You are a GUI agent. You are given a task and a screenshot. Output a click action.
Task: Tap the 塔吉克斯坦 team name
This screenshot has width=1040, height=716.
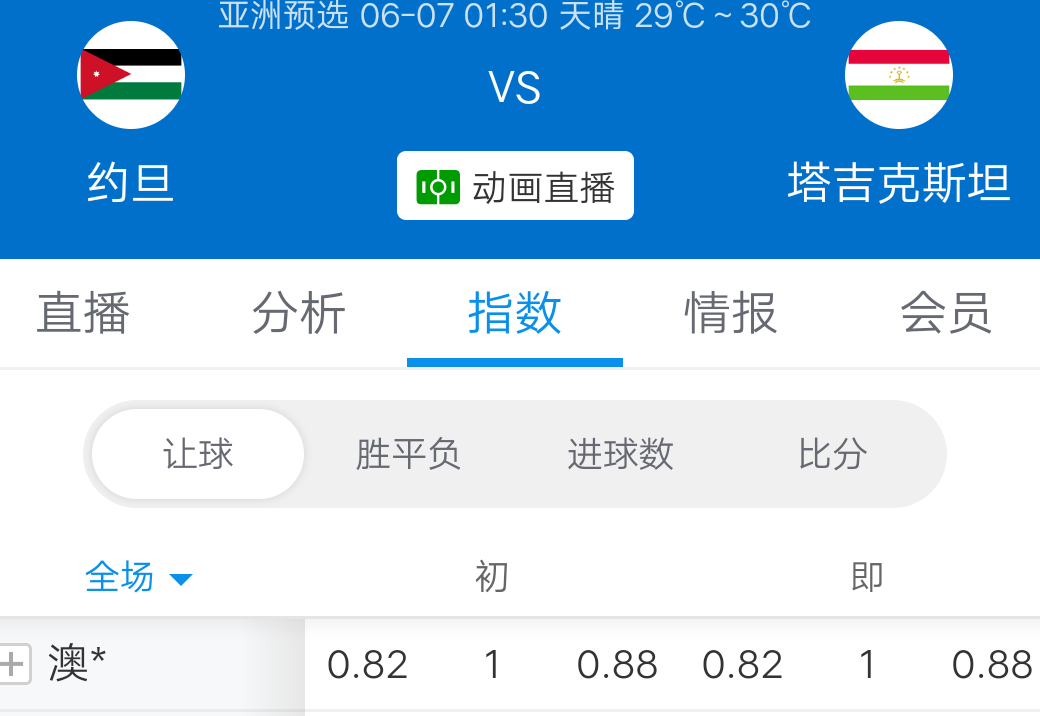898,184
